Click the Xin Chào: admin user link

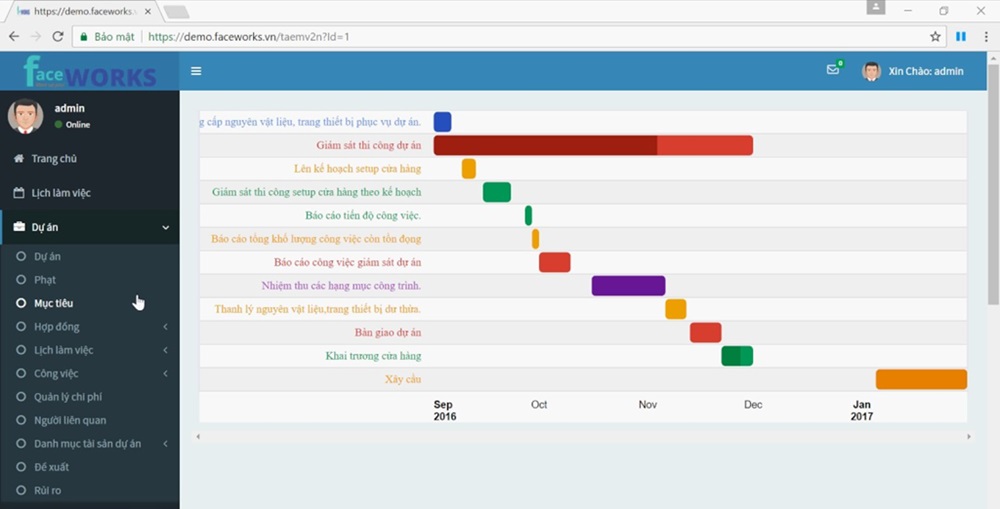click(925, 71)
